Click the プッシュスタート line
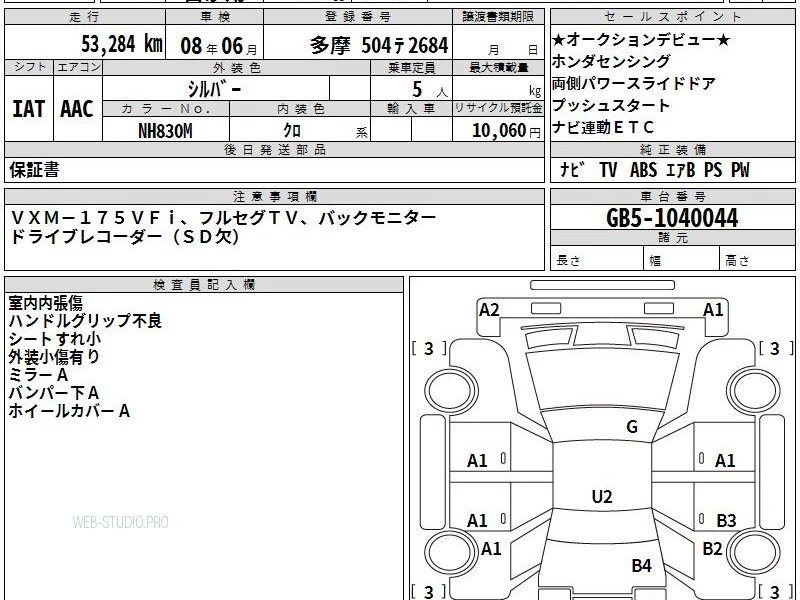800x600 pixels. click(611, 105)
